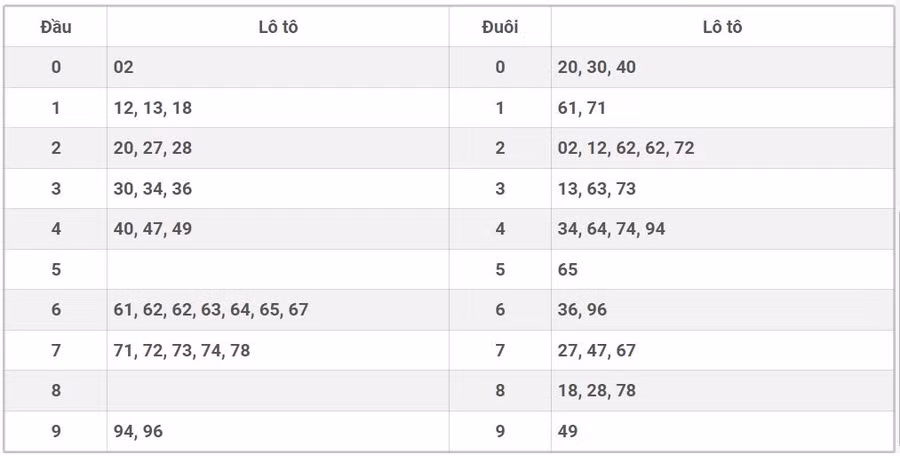This screenshot has width=900, height=456.
Task: Select the Lô tô header beside Đầu
Action: (x=278, y=27)
